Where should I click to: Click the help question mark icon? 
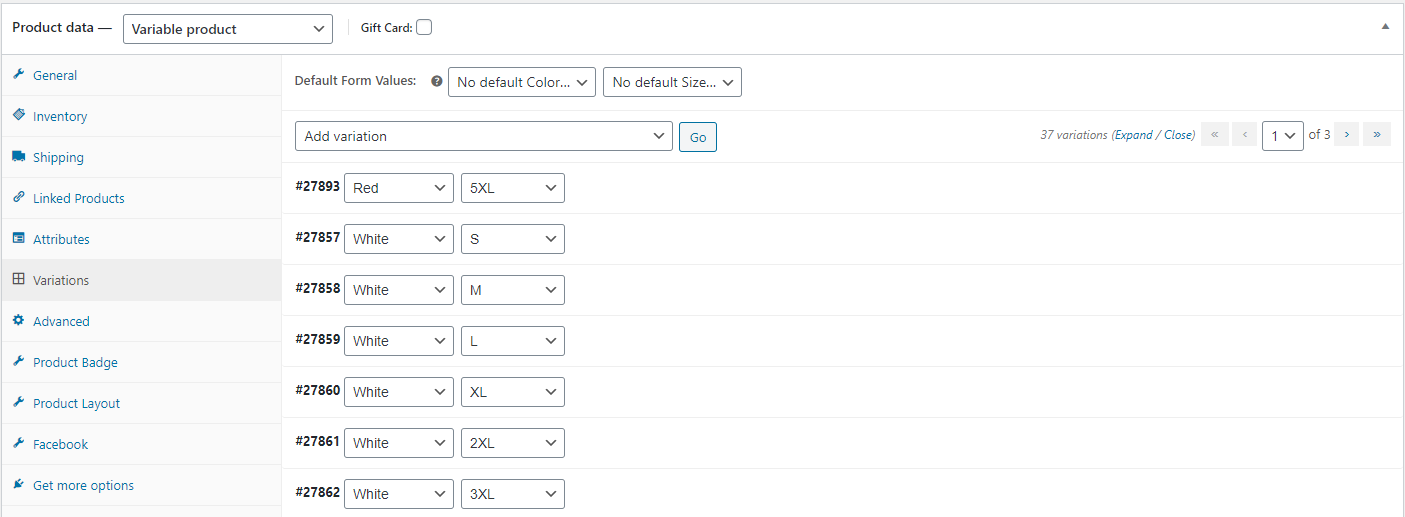click(436, 81)
